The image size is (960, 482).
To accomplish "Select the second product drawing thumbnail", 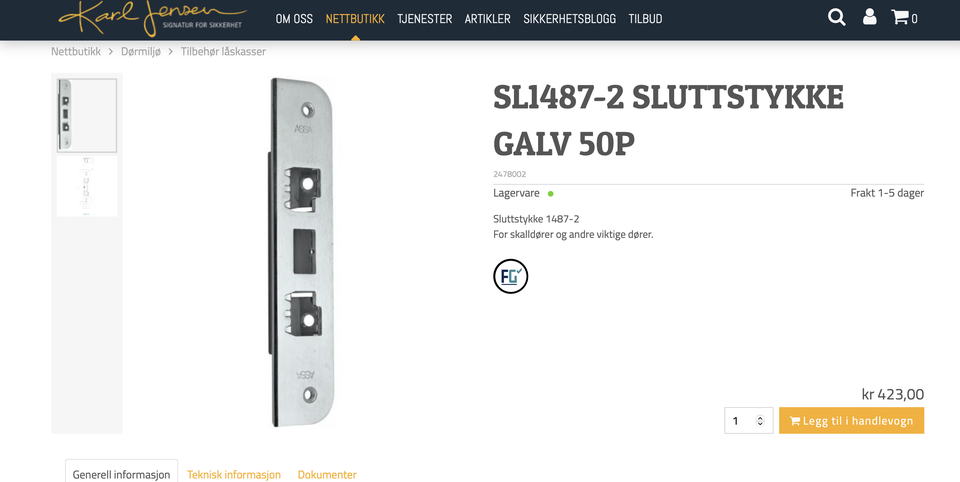I will tap(87, 186).
